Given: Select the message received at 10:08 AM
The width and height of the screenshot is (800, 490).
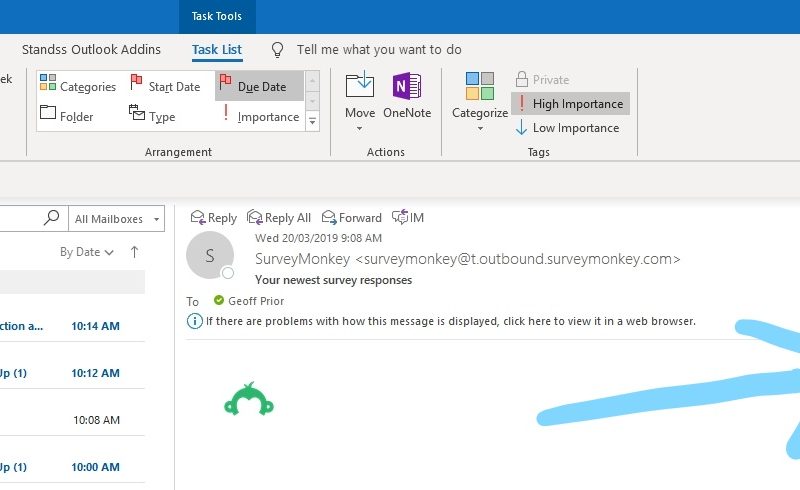Looking at the screenshot, I should pos(72,420).
